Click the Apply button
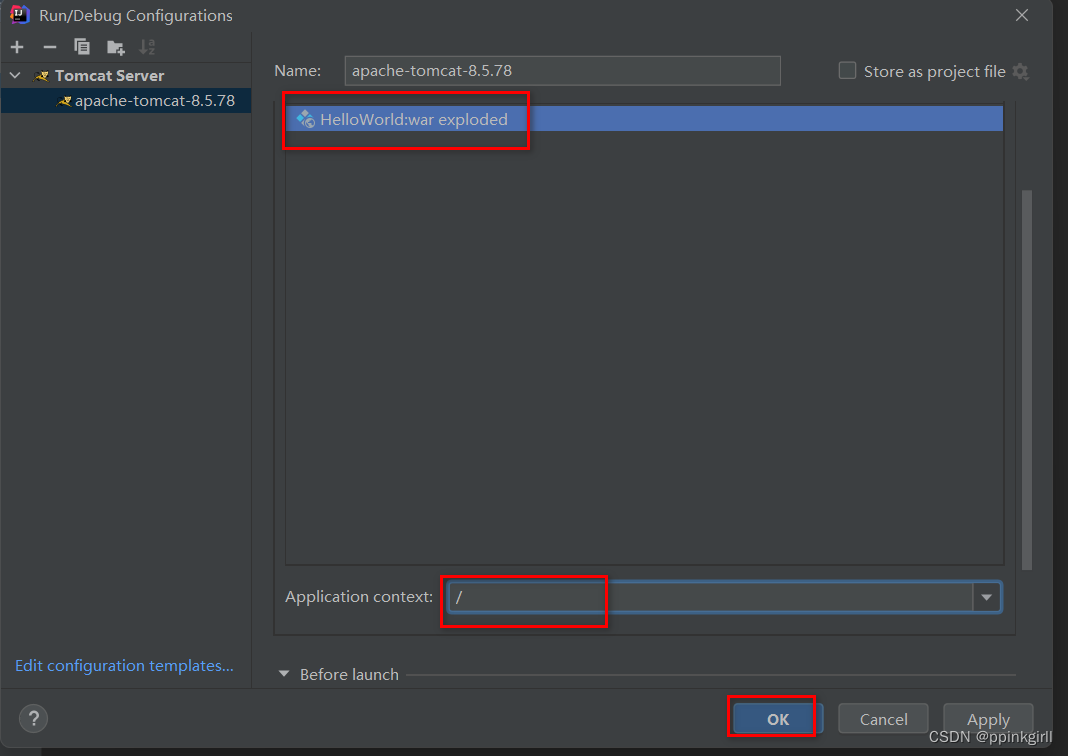Image resolution: width=1068 pixels, height=756 pixels. pyautogui.click(x=988, y=719)
